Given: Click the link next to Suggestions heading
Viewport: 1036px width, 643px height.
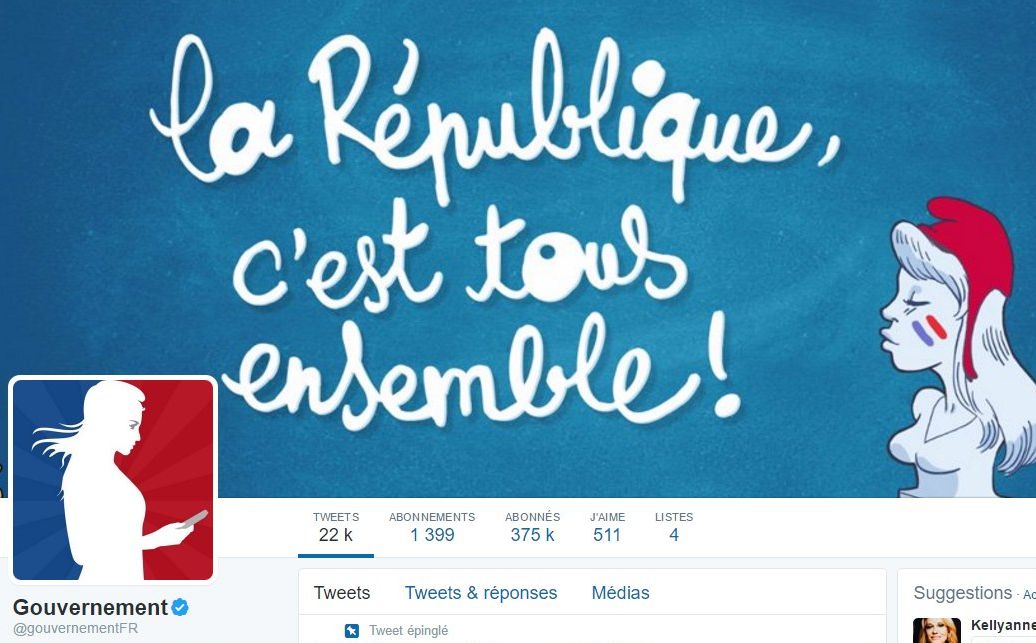Looking at the screenshot, I should pyautogui.click(x=1029, y=595).
